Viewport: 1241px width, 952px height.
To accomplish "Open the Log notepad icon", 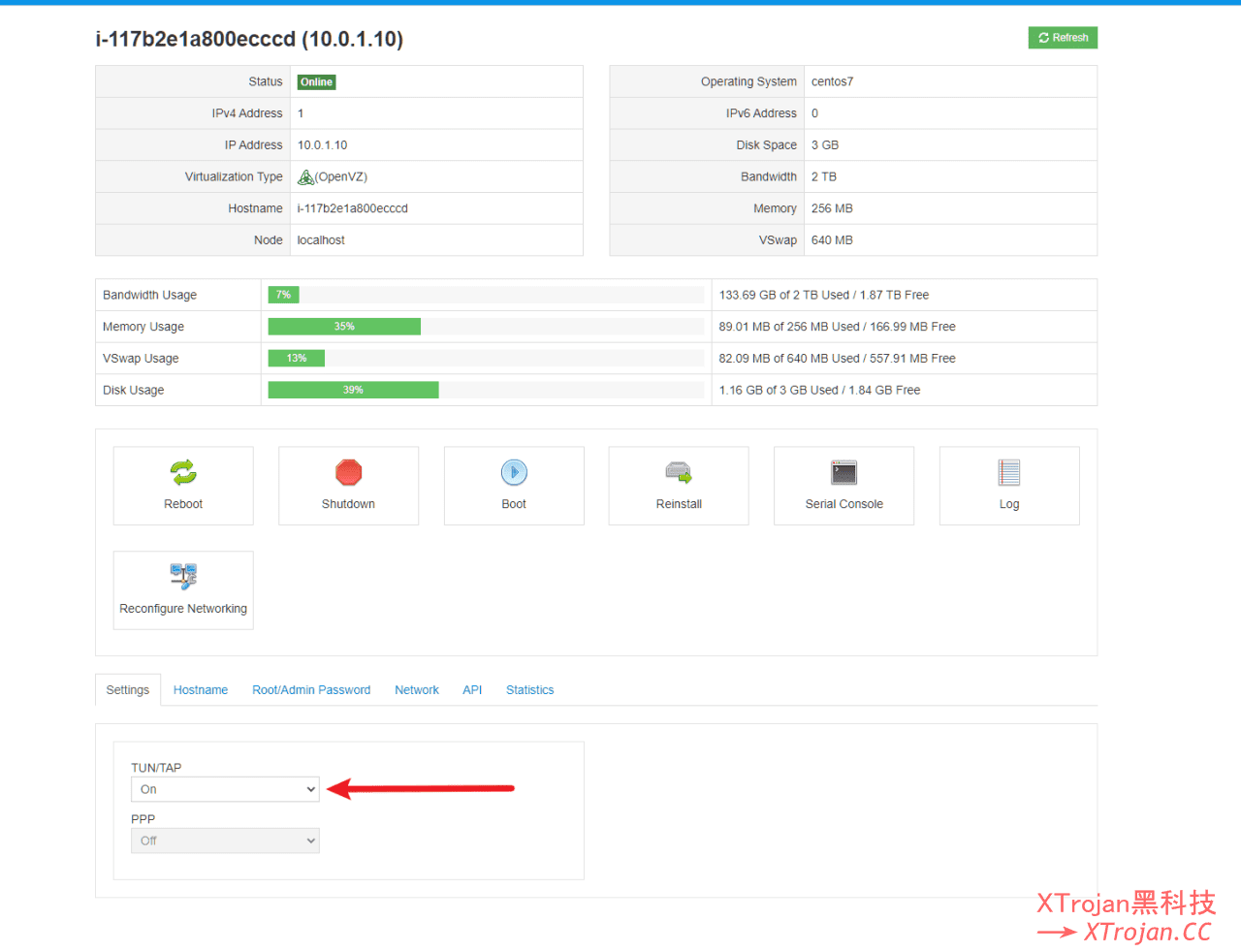I will (x=1009, y=472).
